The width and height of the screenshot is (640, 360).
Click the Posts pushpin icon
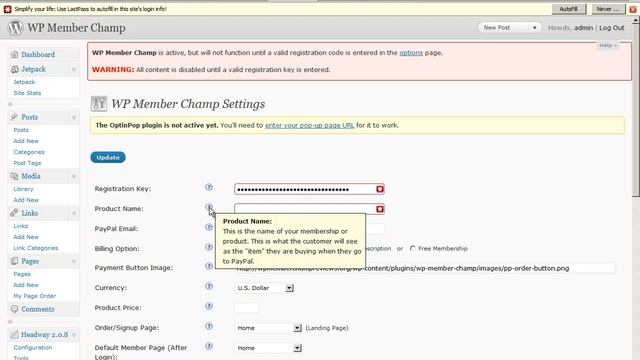[x=15, y=117]
